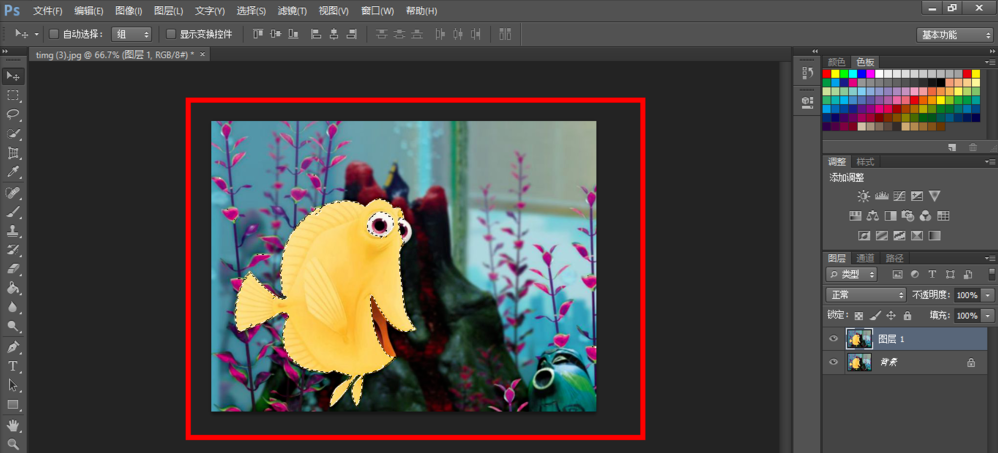
Task: Open the 基本功能 workspace dropdown
Action: (954, 34)
